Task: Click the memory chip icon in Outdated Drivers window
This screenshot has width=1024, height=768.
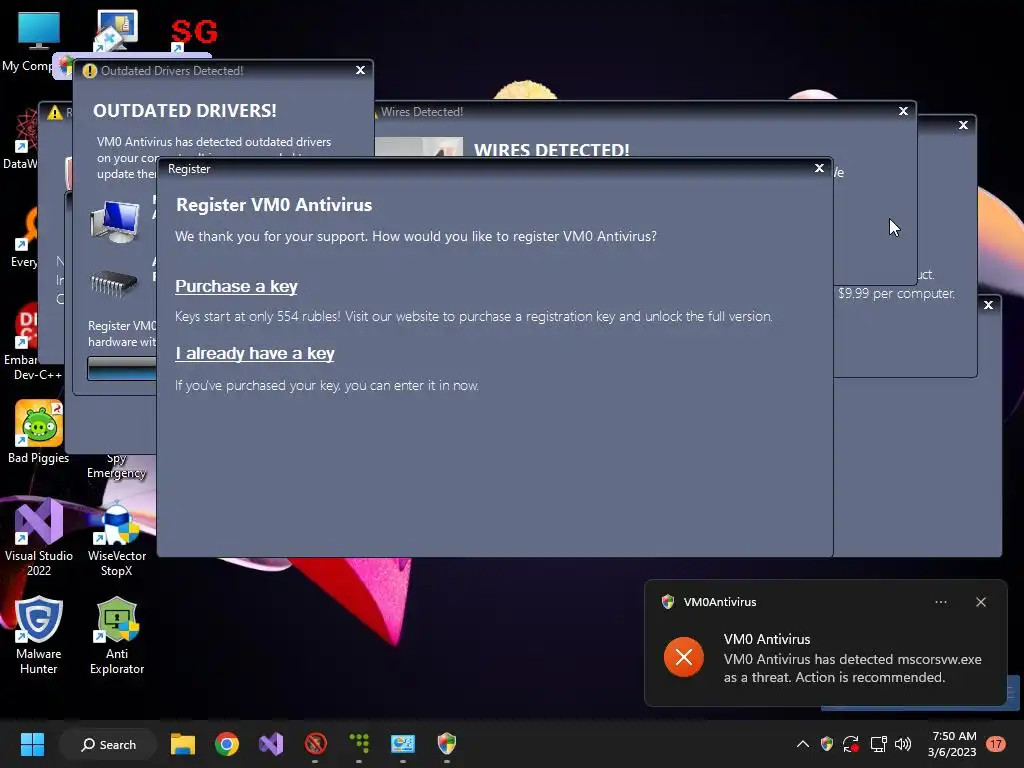Action: coord(114,283)
